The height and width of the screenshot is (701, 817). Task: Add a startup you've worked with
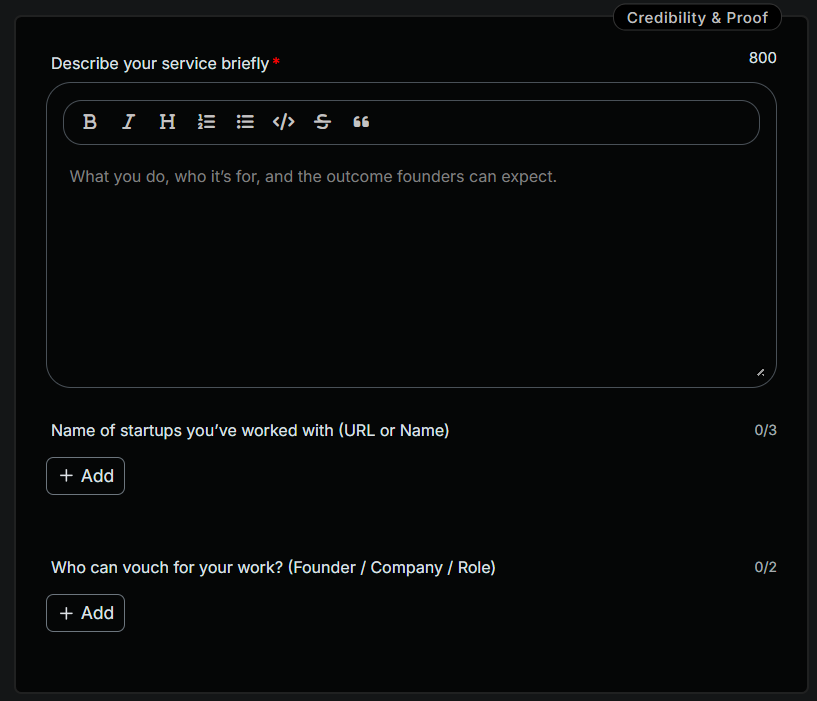[x=85, y=476]
